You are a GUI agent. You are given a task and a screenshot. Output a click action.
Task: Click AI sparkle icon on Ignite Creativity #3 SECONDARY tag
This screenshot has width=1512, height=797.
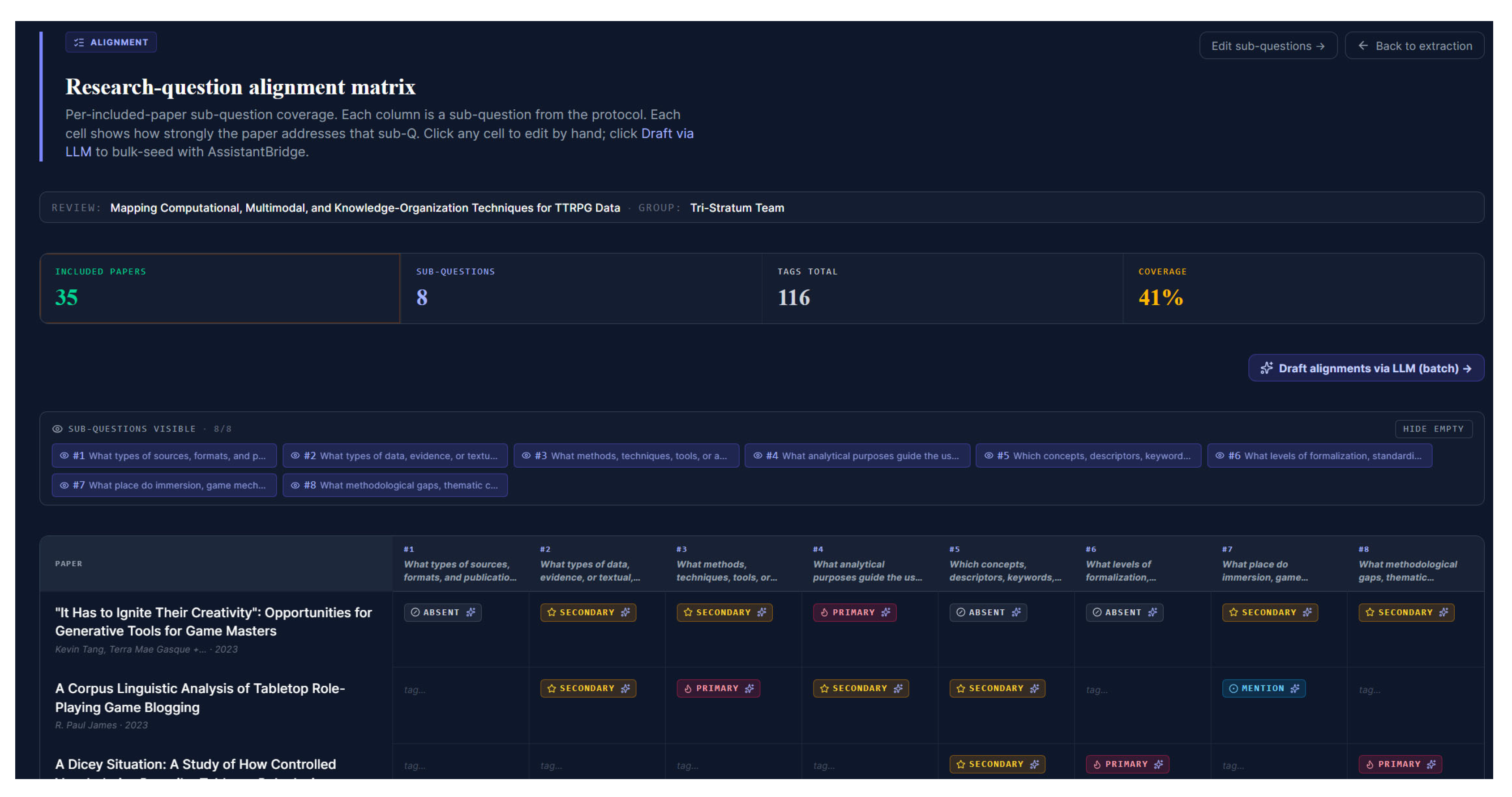click(762, 612)
